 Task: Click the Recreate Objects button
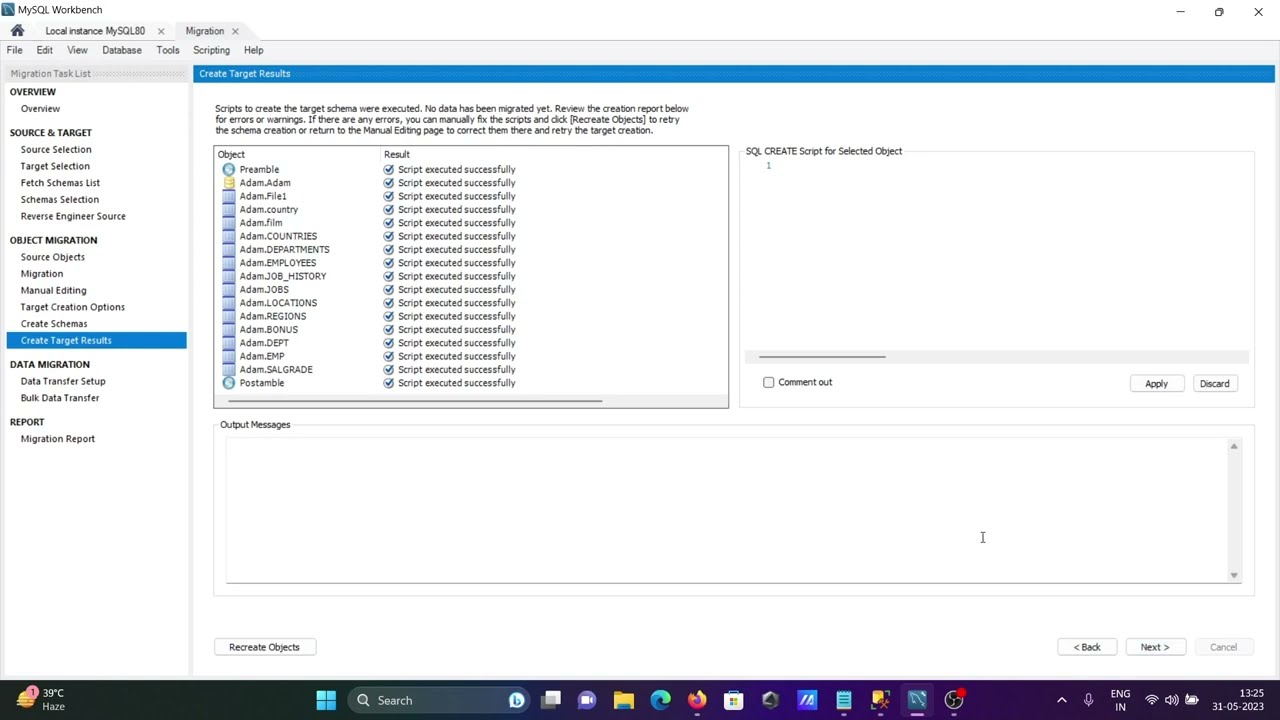tap(264, 647)
